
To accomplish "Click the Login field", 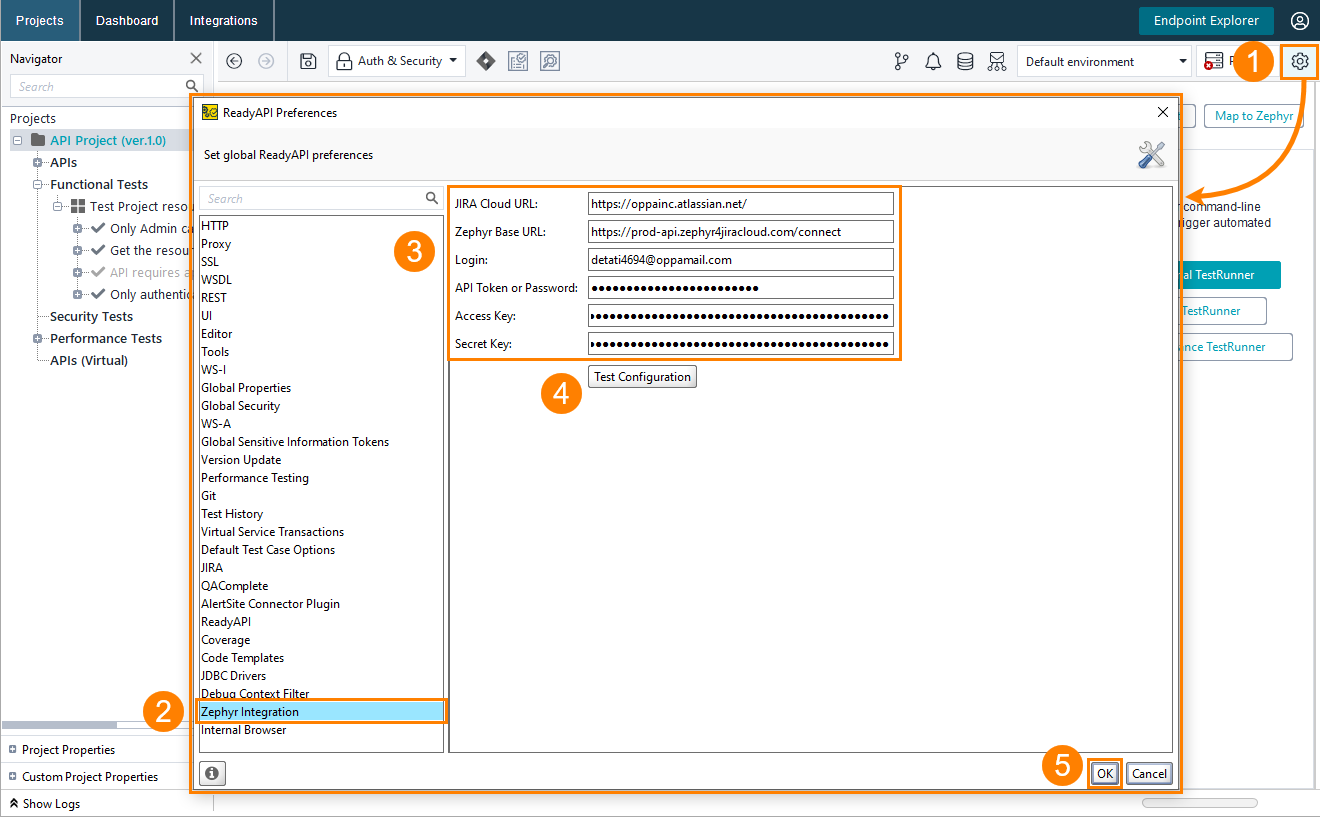I will coord(741,259).
